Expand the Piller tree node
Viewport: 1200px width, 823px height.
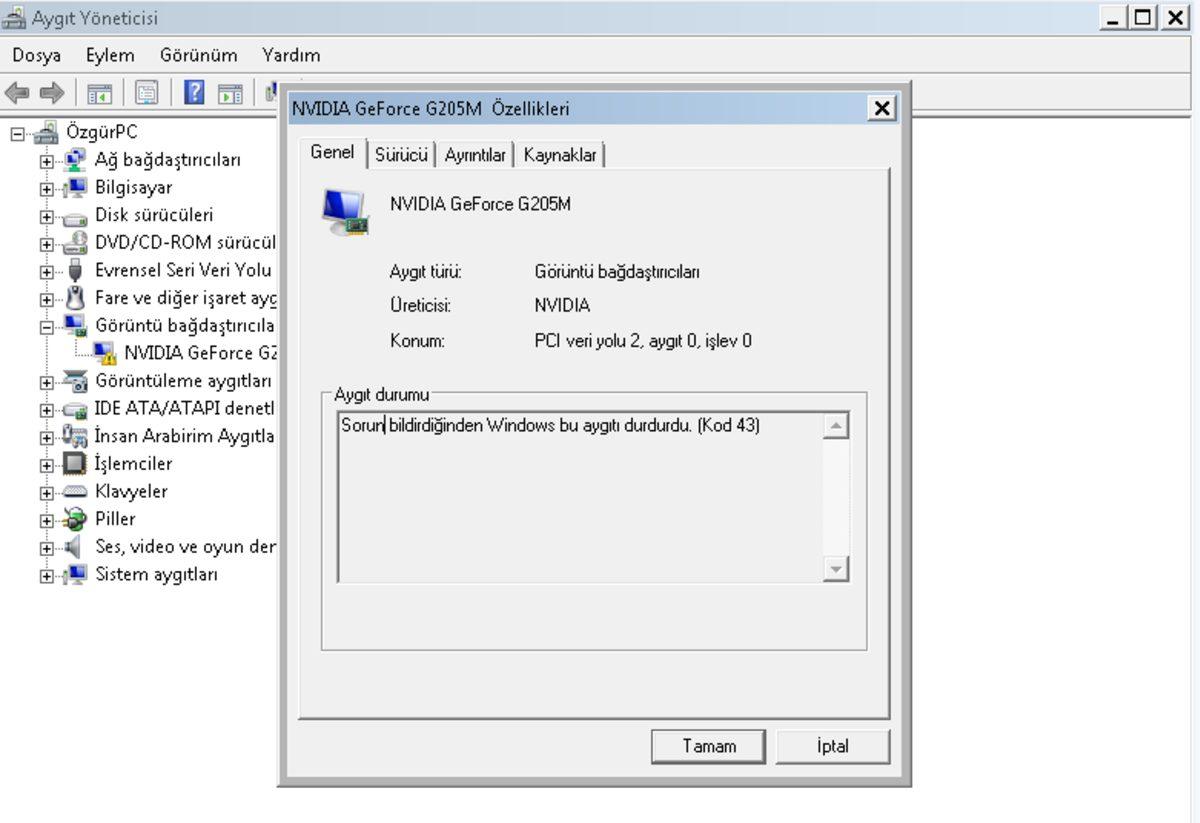46,519
